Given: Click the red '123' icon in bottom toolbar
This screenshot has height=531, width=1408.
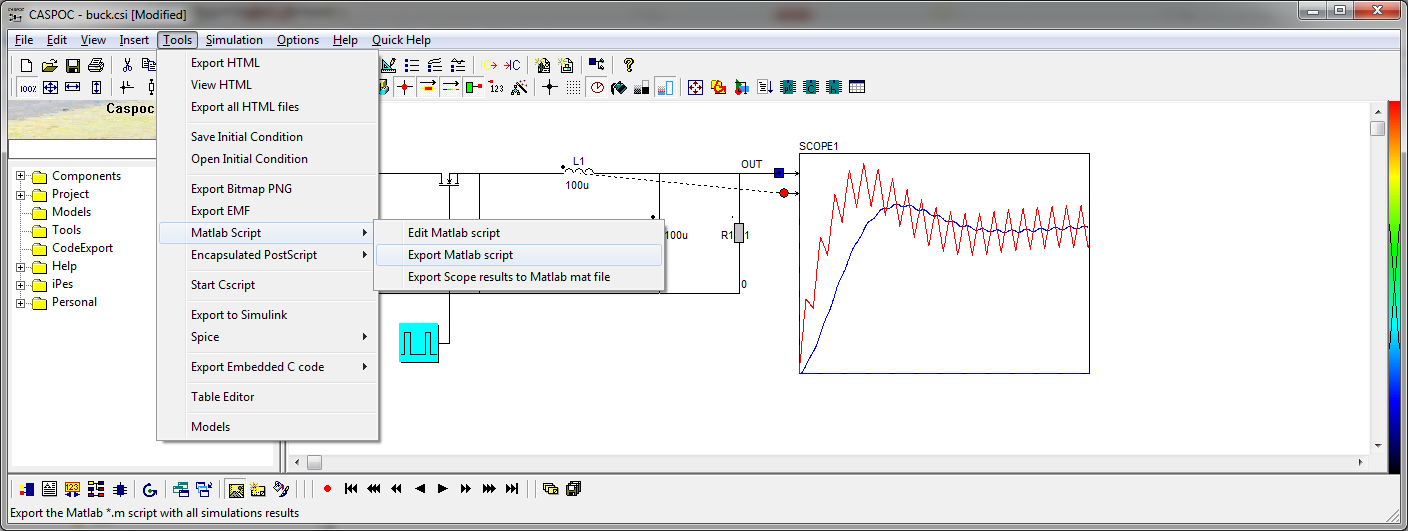Looking at the screenshot, I should tap(72, 490).
